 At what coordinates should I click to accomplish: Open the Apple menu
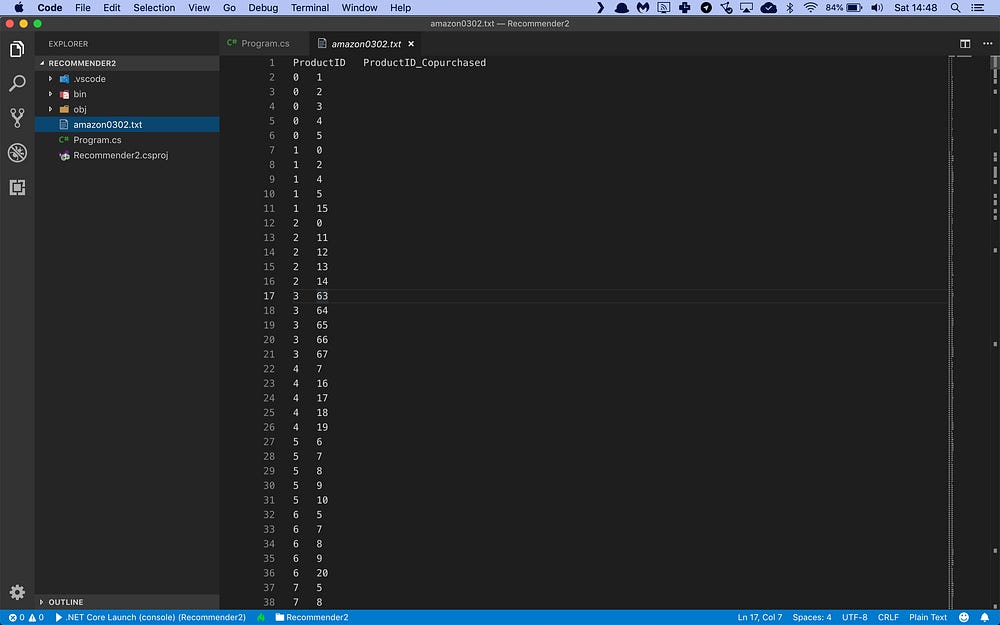tap(19, 8)
